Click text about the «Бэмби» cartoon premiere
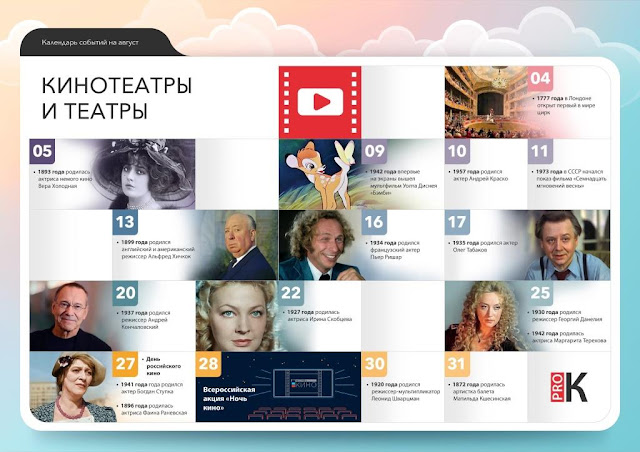 (403, 182)
